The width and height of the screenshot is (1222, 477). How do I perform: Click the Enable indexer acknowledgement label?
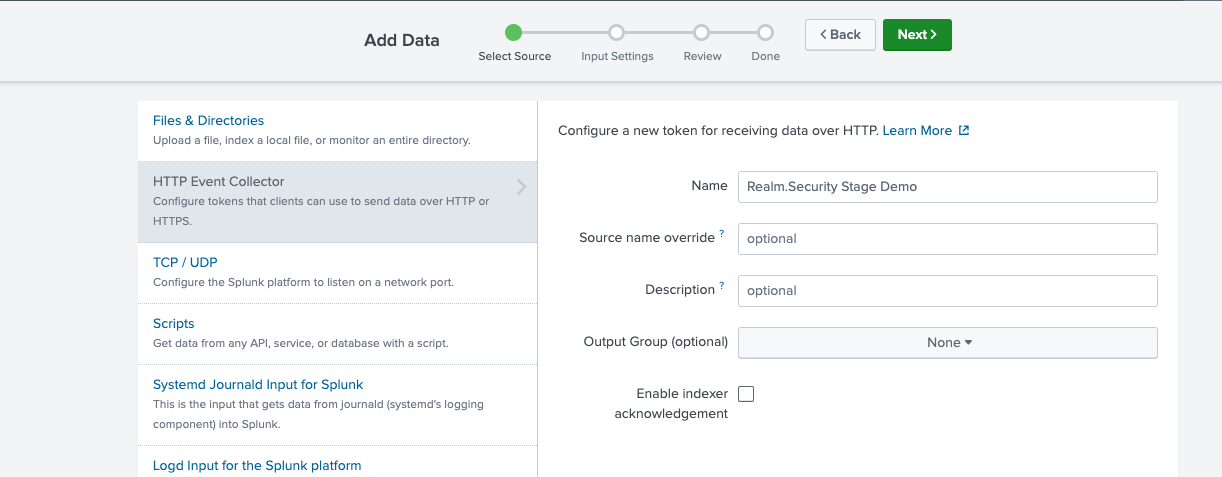(x=671, y=404)
